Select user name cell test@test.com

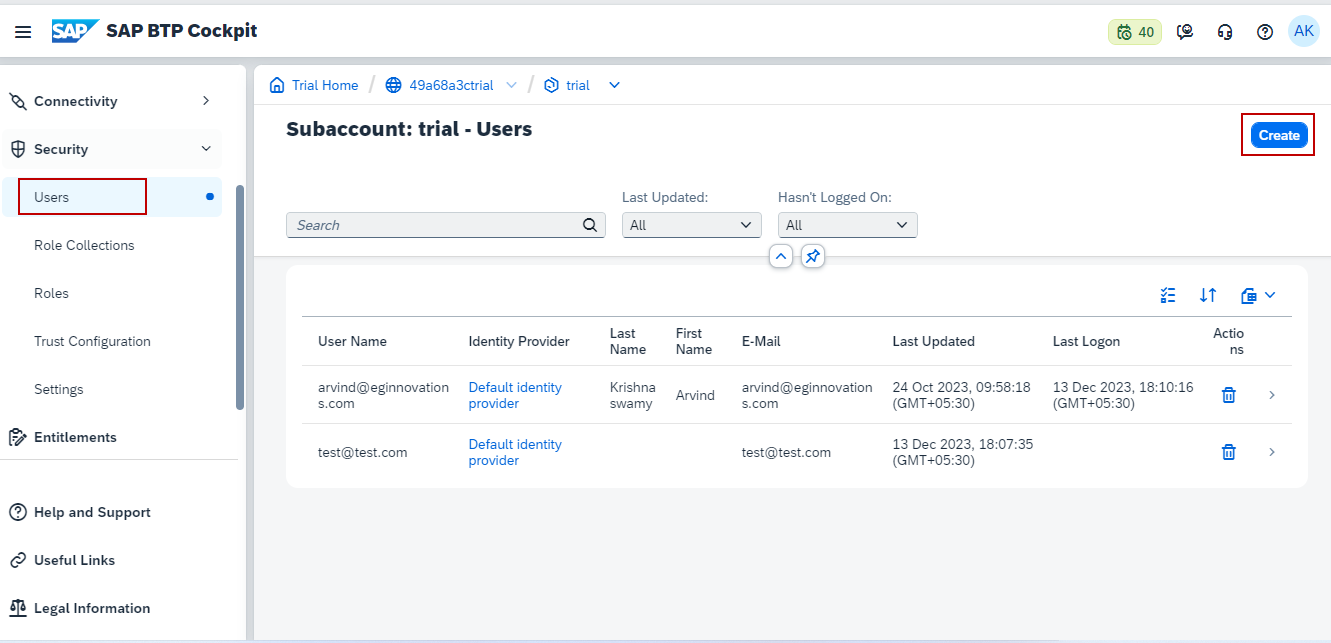(362, 452)
